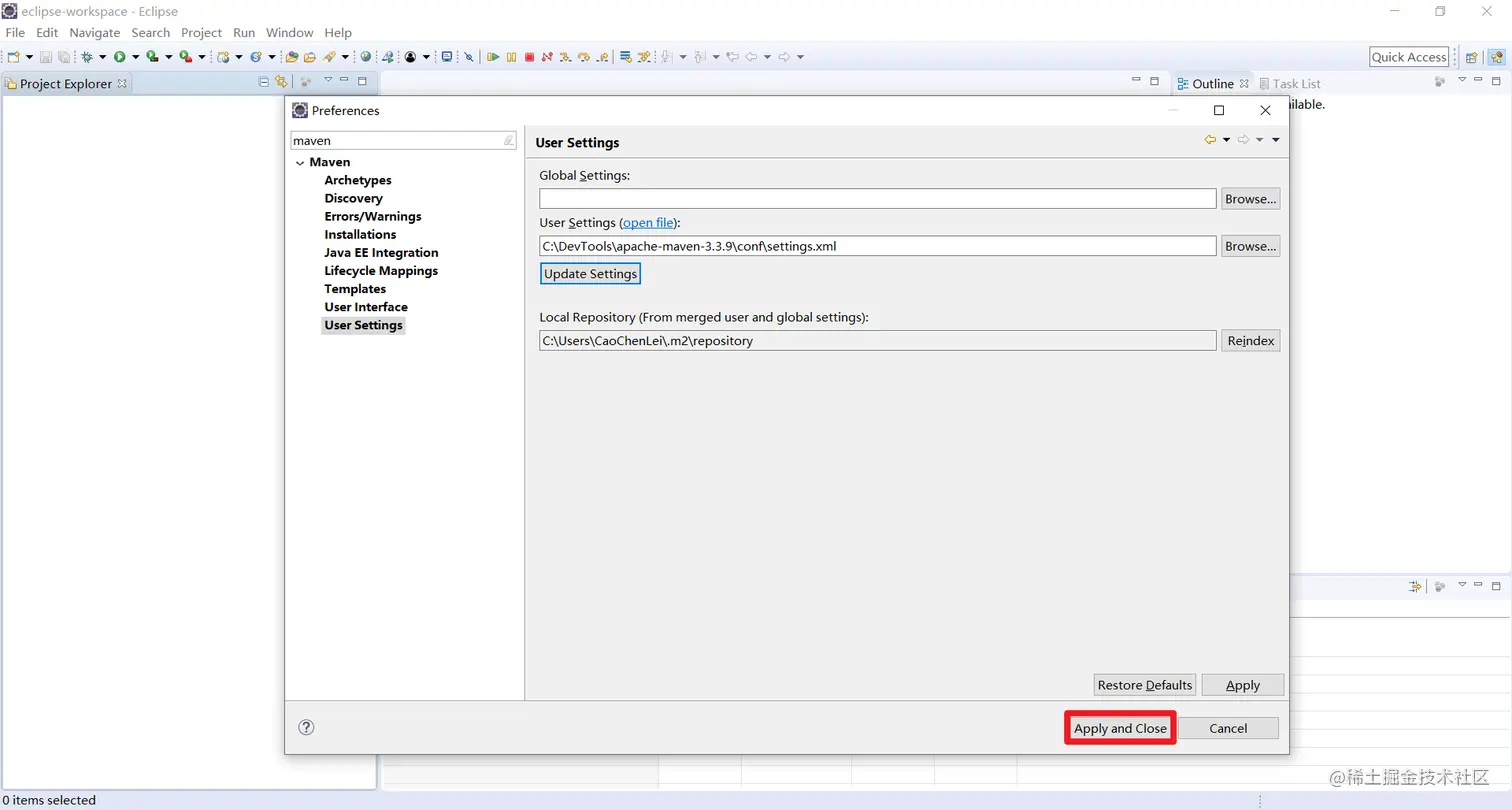Click Collapse All in Project Explorer
The width and height of the screenshot is (1512, 810).
coord(264,81)
